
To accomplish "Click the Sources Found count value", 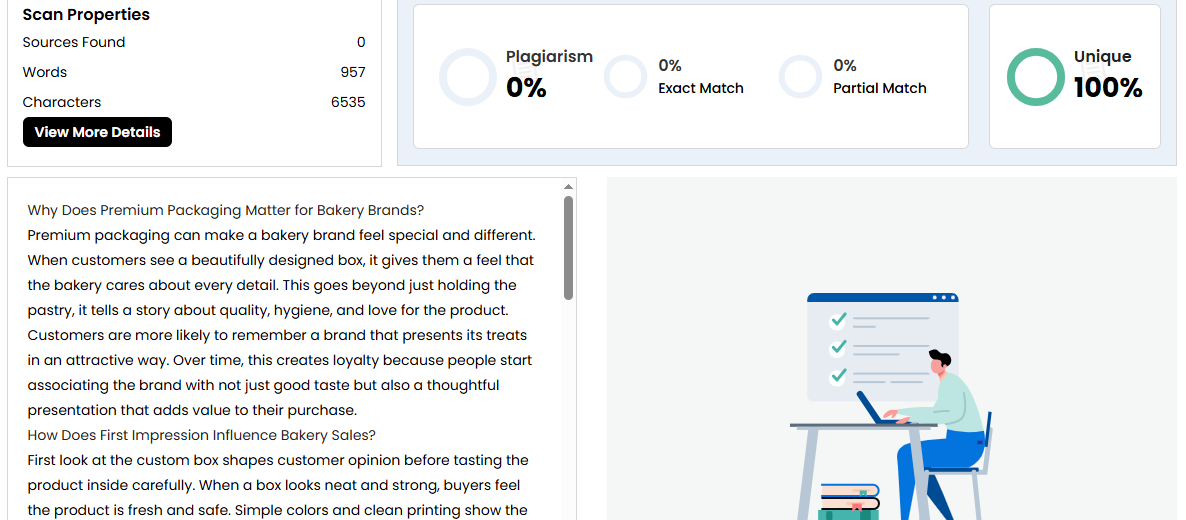I will (361, 42).
